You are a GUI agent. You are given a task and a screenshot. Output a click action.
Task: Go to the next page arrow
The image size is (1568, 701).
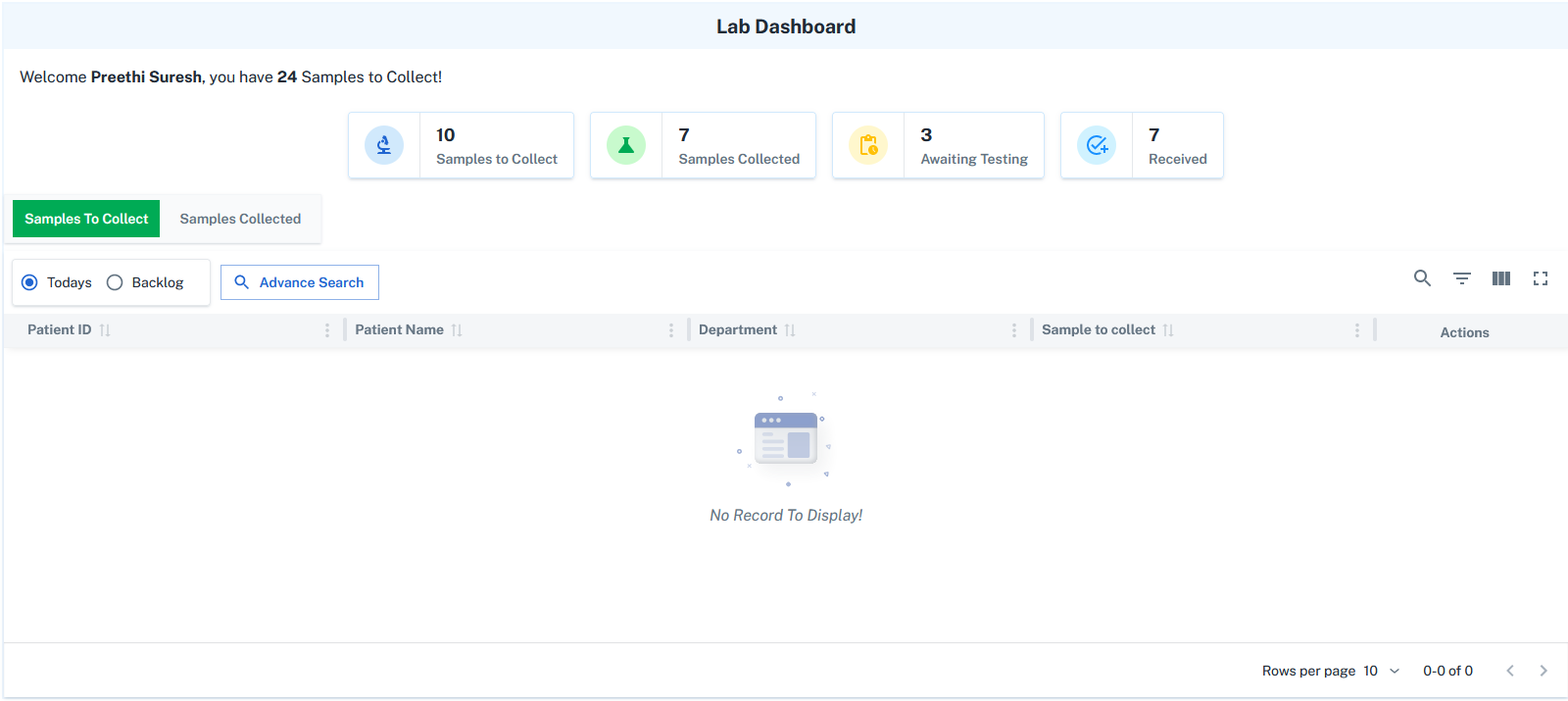coord(1543,671)
